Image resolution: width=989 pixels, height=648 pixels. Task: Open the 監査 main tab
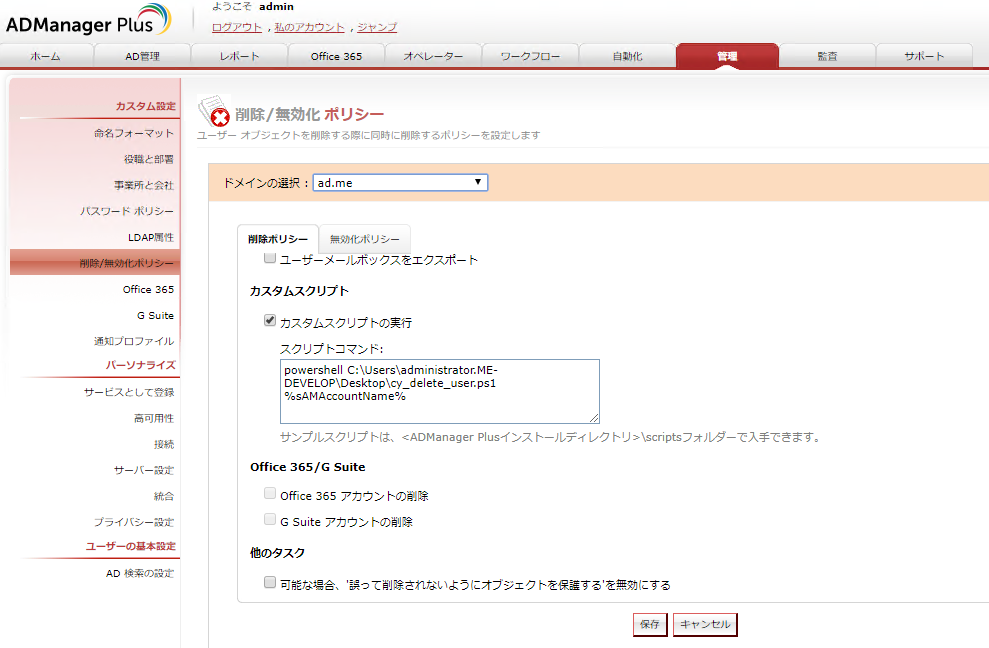tap(828, 56)
